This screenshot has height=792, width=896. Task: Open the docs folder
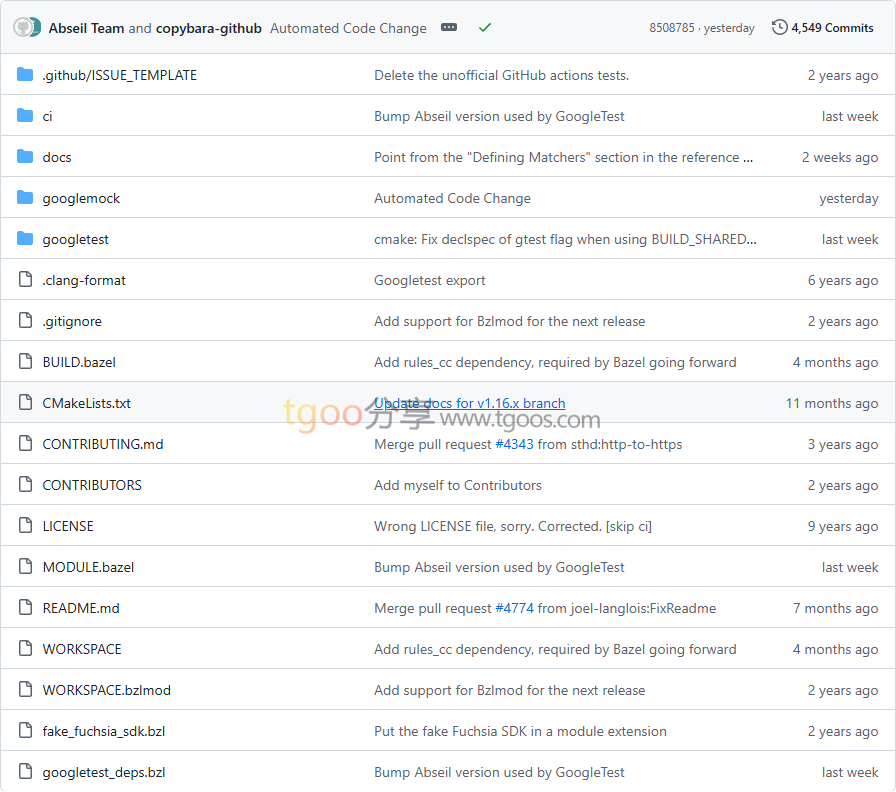point(57,158)
